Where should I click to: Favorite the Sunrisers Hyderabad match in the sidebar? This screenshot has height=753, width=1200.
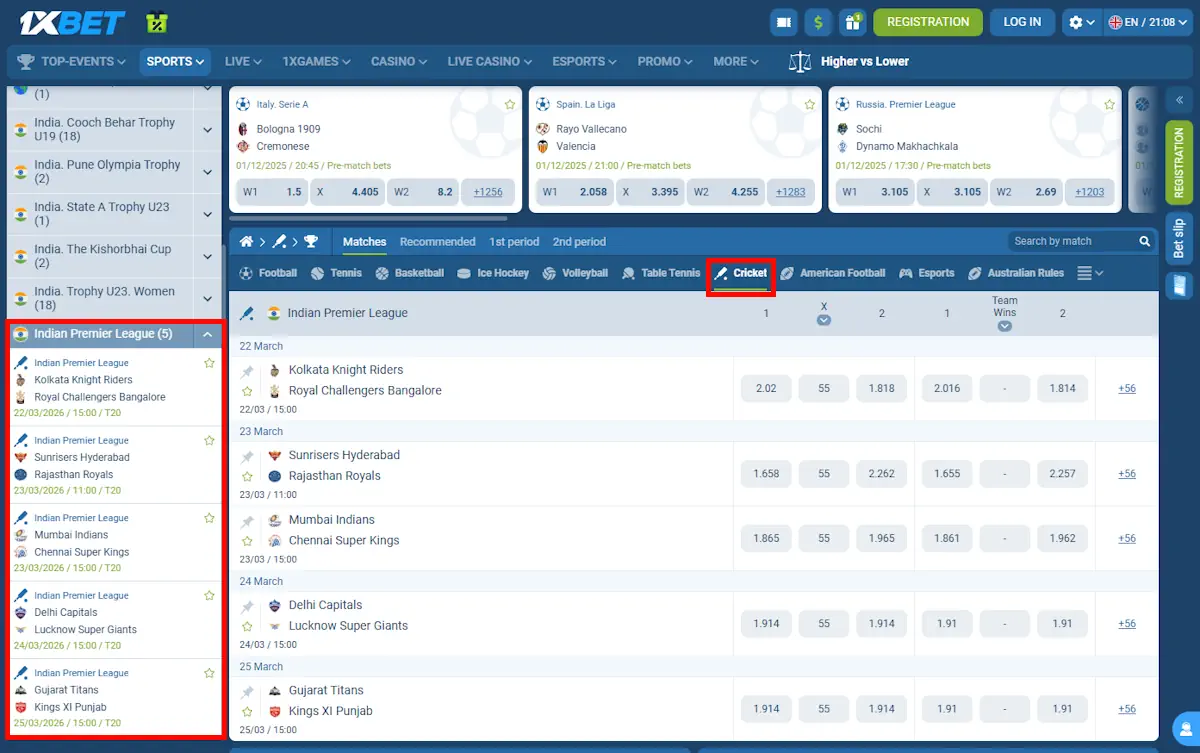pos(209,440)
